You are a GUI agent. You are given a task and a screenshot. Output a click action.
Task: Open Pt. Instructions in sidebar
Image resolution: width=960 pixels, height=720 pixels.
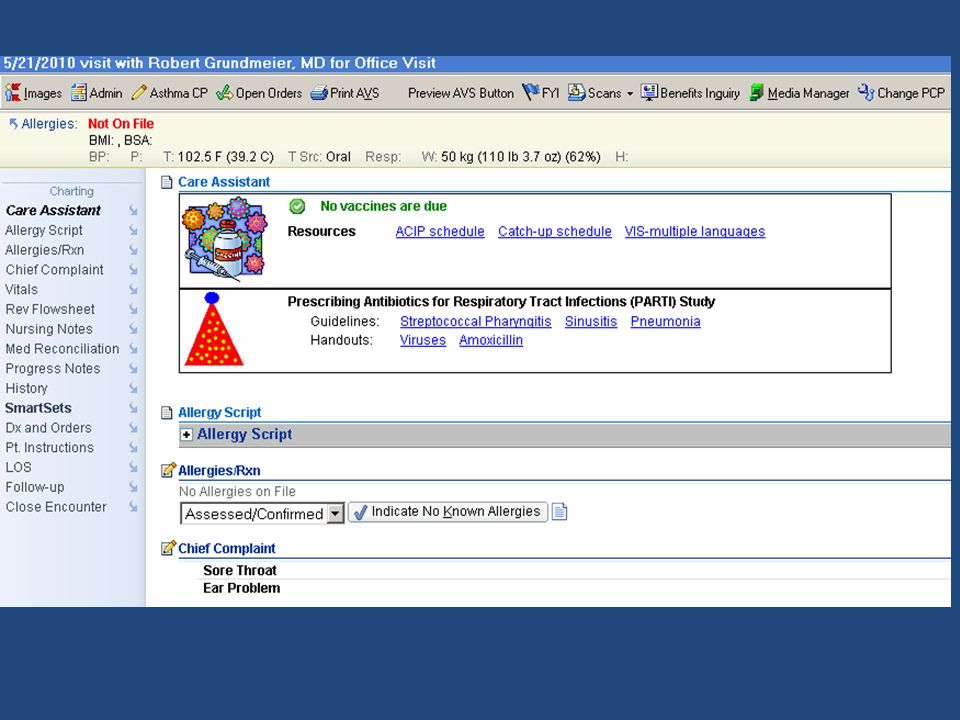[50, 448]
